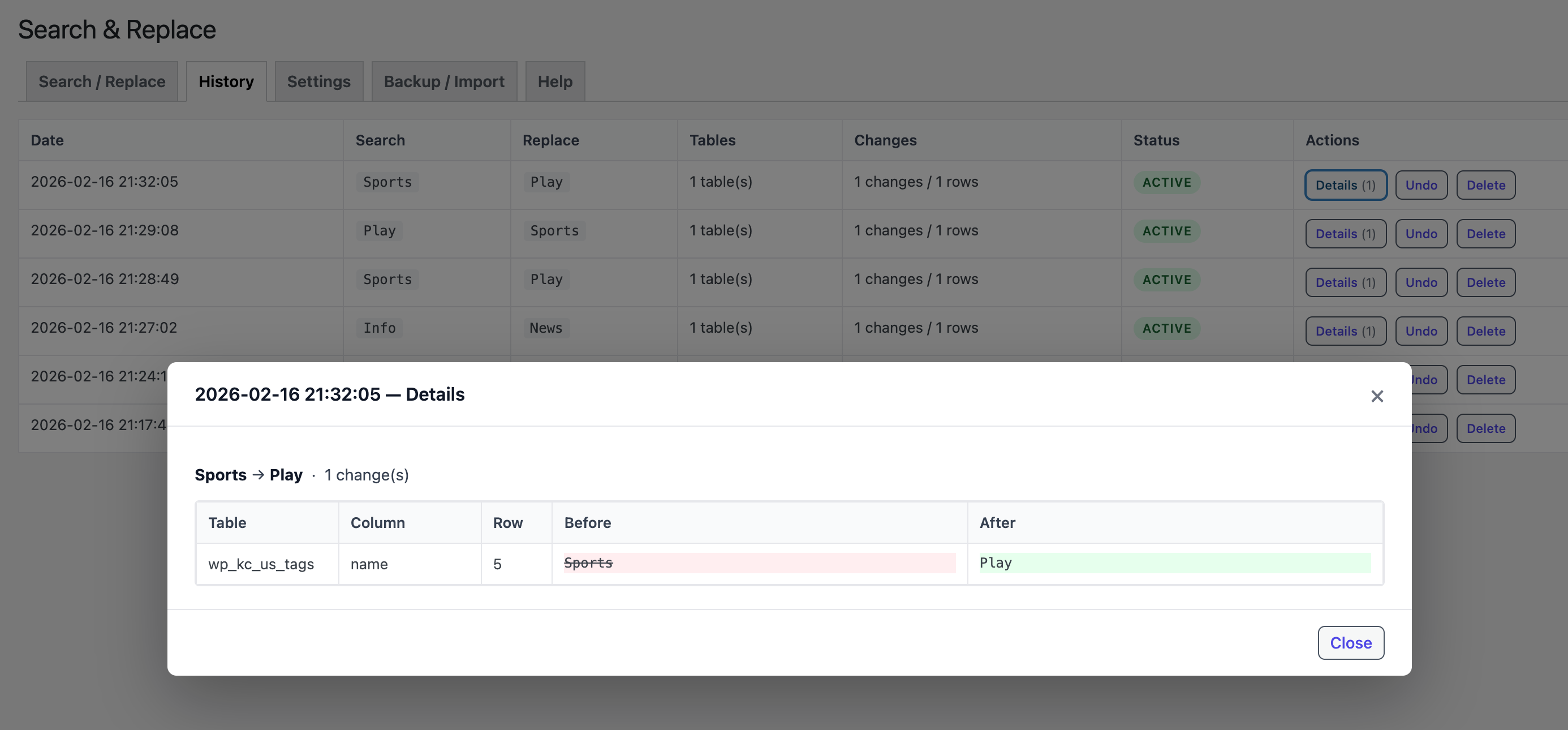The width and height of the screenshot is (1568, 730).
Task: Click the struck-through Sports value in Before column
Action: 588,562
